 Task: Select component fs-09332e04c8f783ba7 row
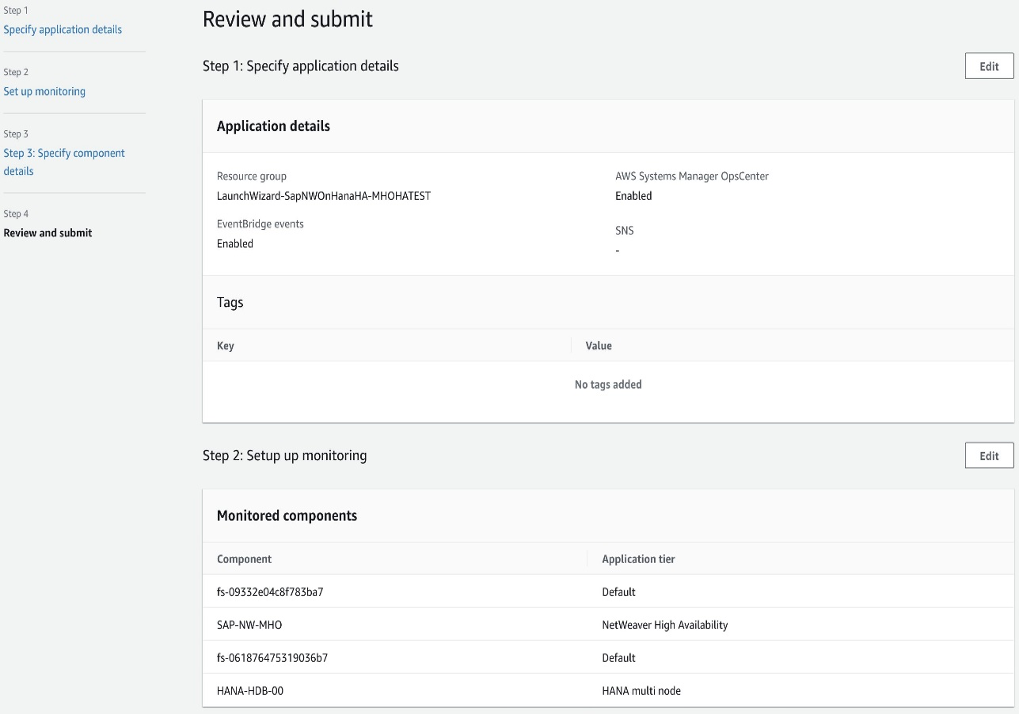coord(270,592)
